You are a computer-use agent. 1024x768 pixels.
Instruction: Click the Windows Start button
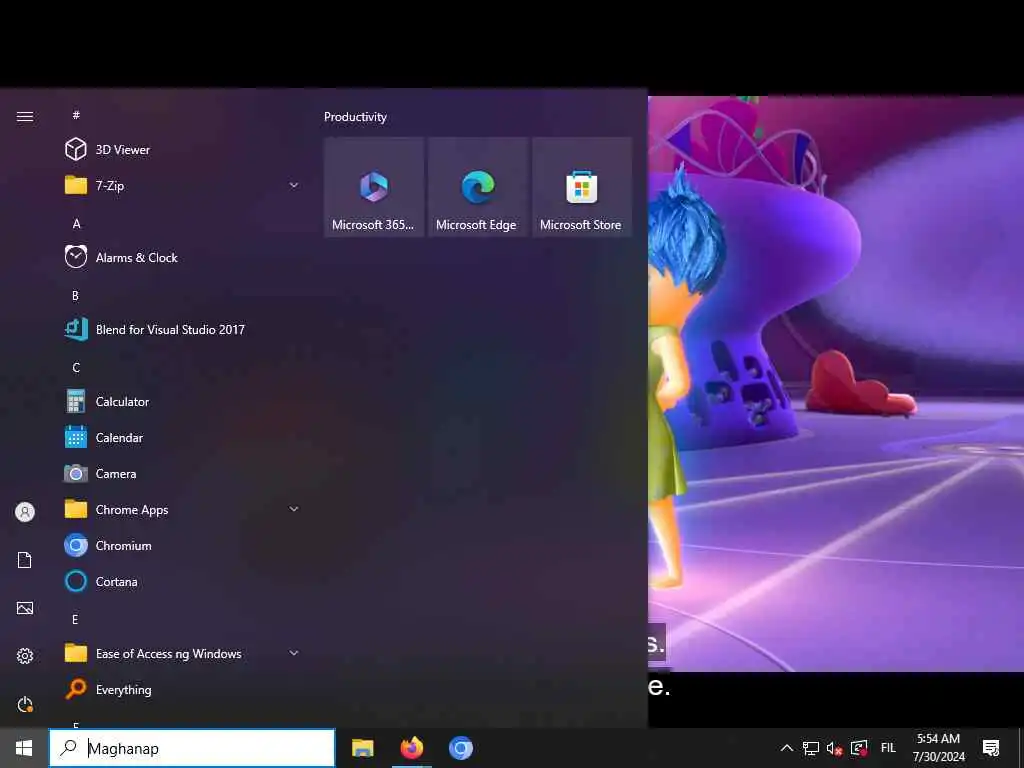pos(24,748)
